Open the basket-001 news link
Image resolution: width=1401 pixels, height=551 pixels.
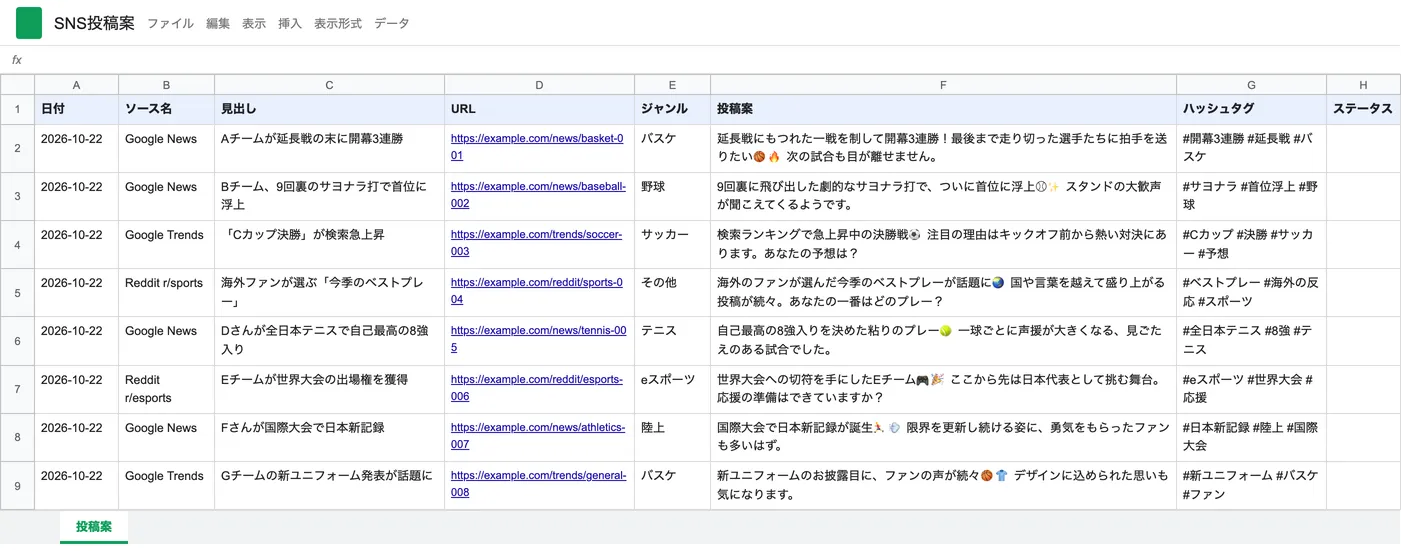coord(537,148)
